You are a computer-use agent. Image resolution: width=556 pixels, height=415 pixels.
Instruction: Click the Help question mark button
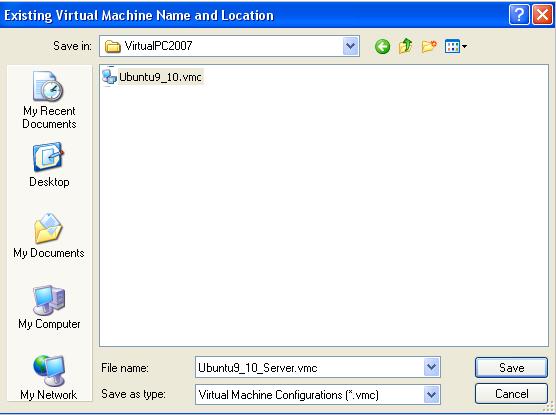click(519, 15)
